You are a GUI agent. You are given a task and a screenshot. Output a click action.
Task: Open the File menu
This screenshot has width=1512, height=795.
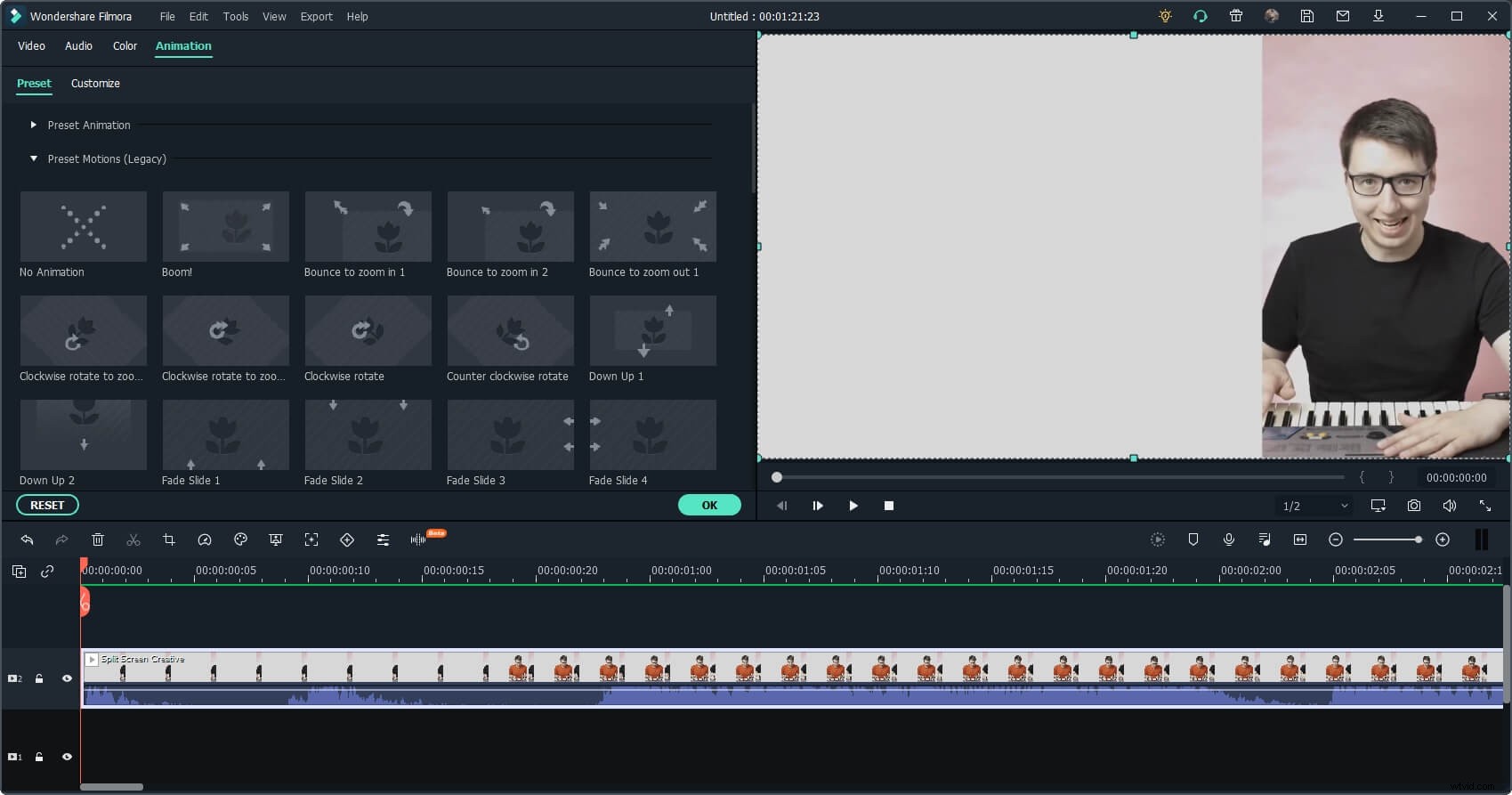(x=167, y=17)
